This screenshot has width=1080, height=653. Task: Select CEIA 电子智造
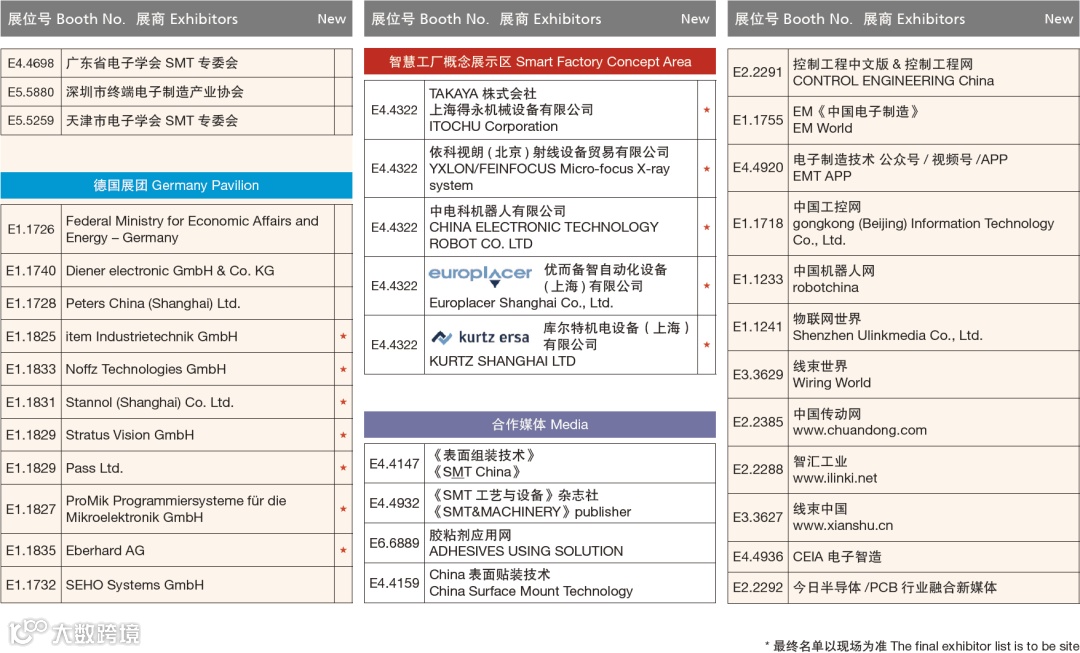point(837,557)
